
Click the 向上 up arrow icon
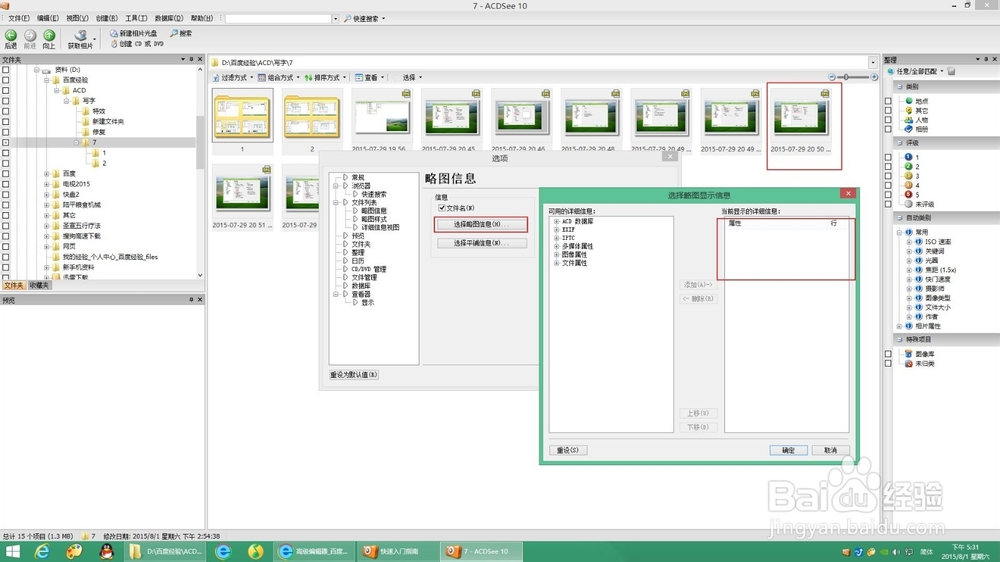click(49, 36)
